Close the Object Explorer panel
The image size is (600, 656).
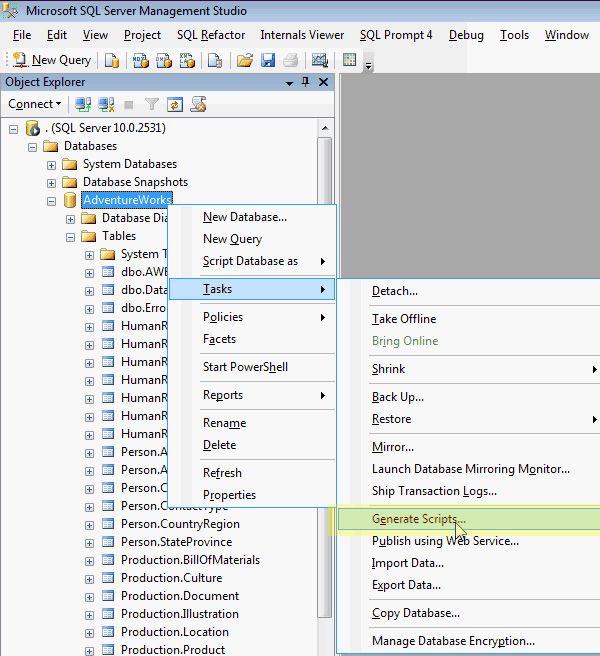(x=323, y=82)
